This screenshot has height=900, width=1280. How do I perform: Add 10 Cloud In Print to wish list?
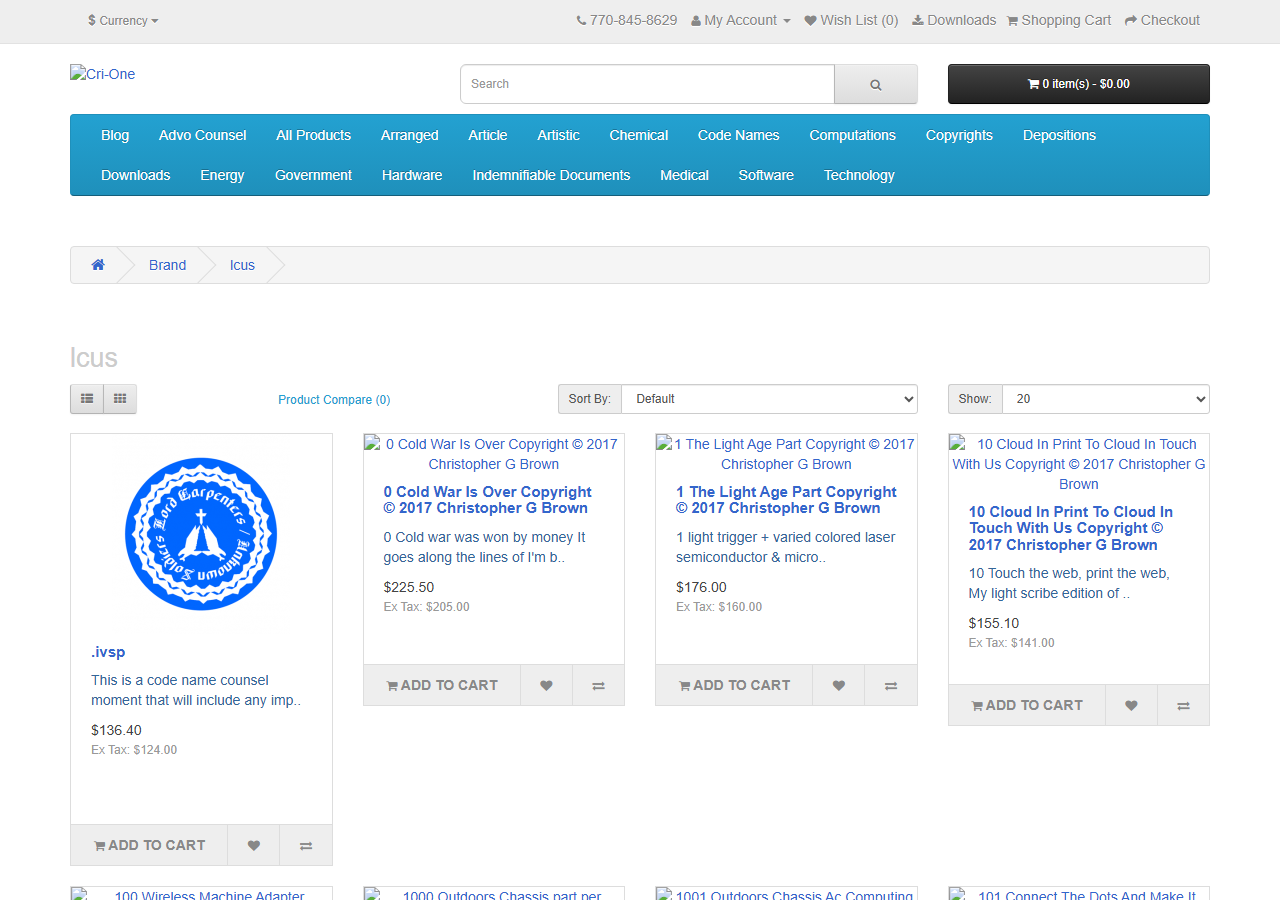[1131, 705]
